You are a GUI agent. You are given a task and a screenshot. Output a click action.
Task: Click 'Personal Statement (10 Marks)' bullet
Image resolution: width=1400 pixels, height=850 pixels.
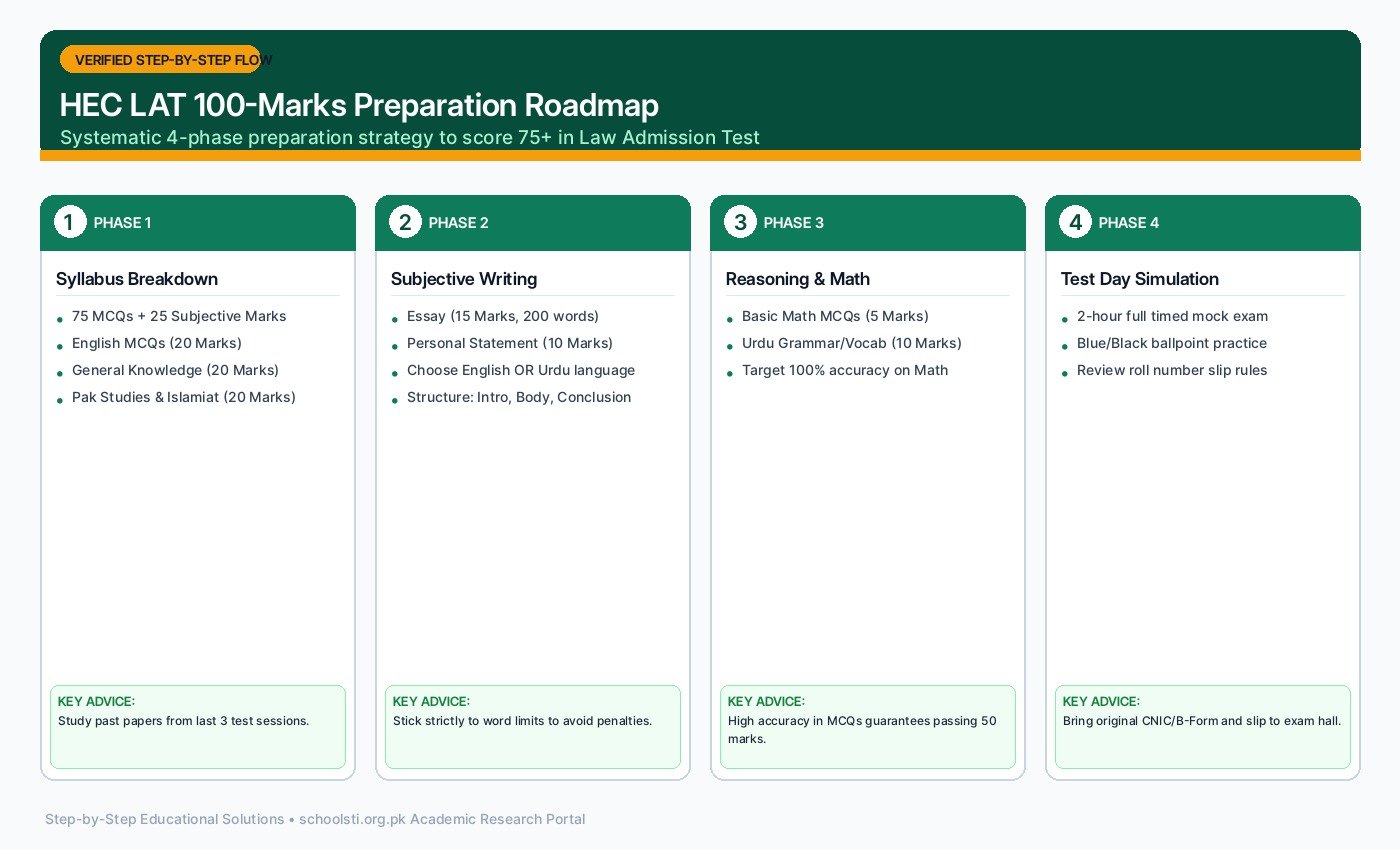[510, 343]
